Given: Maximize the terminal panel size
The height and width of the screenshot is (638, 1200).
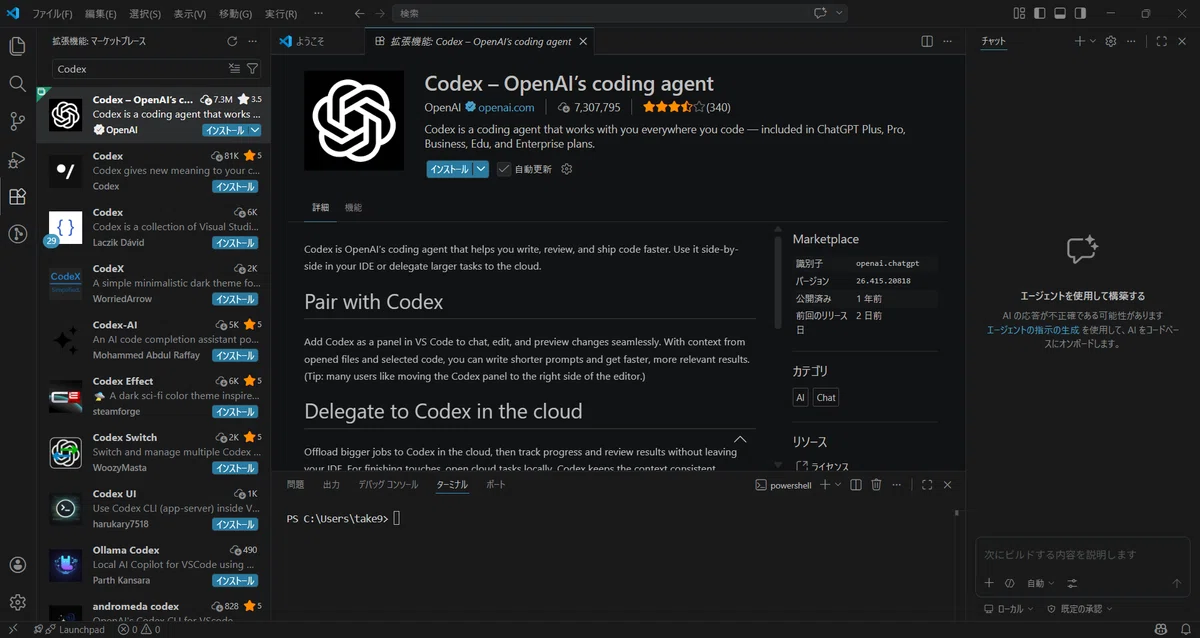Looking at the screenshot, I should pyautogui.click(x=927, y=485).
